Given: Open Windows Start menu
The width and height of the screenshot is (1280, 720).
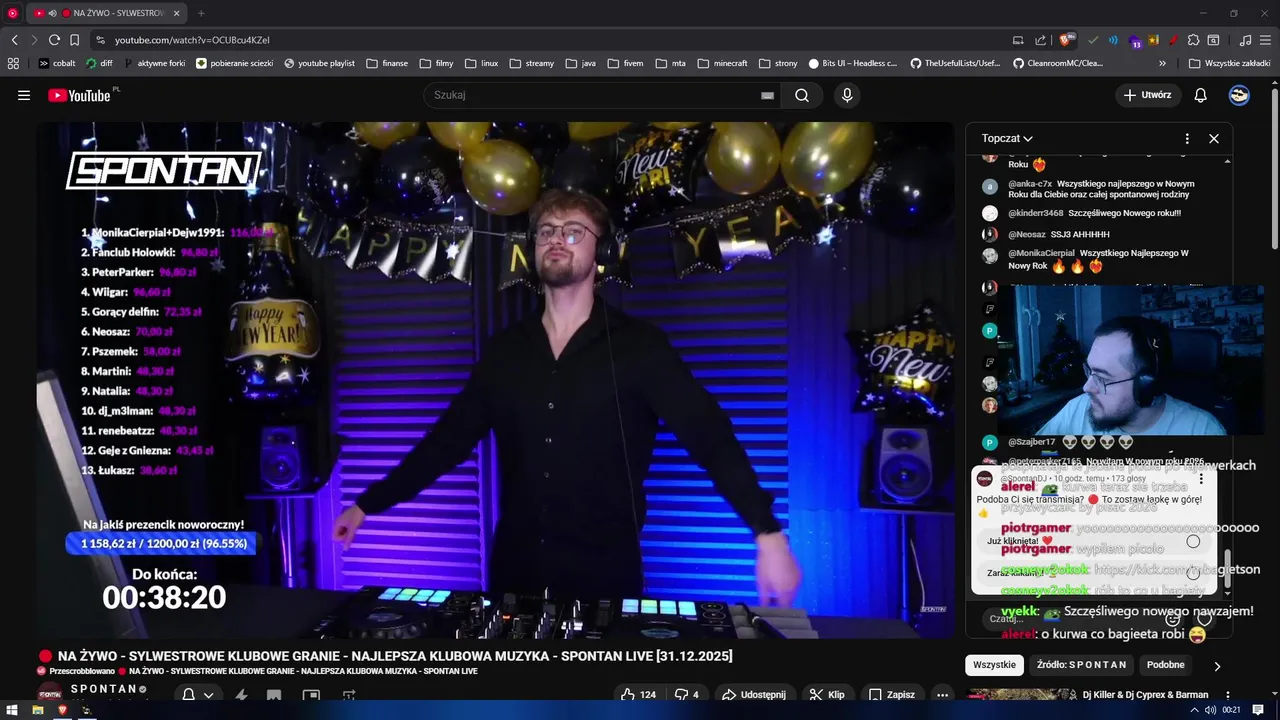Looking at the screenshot, I should [x=12, y=710].
